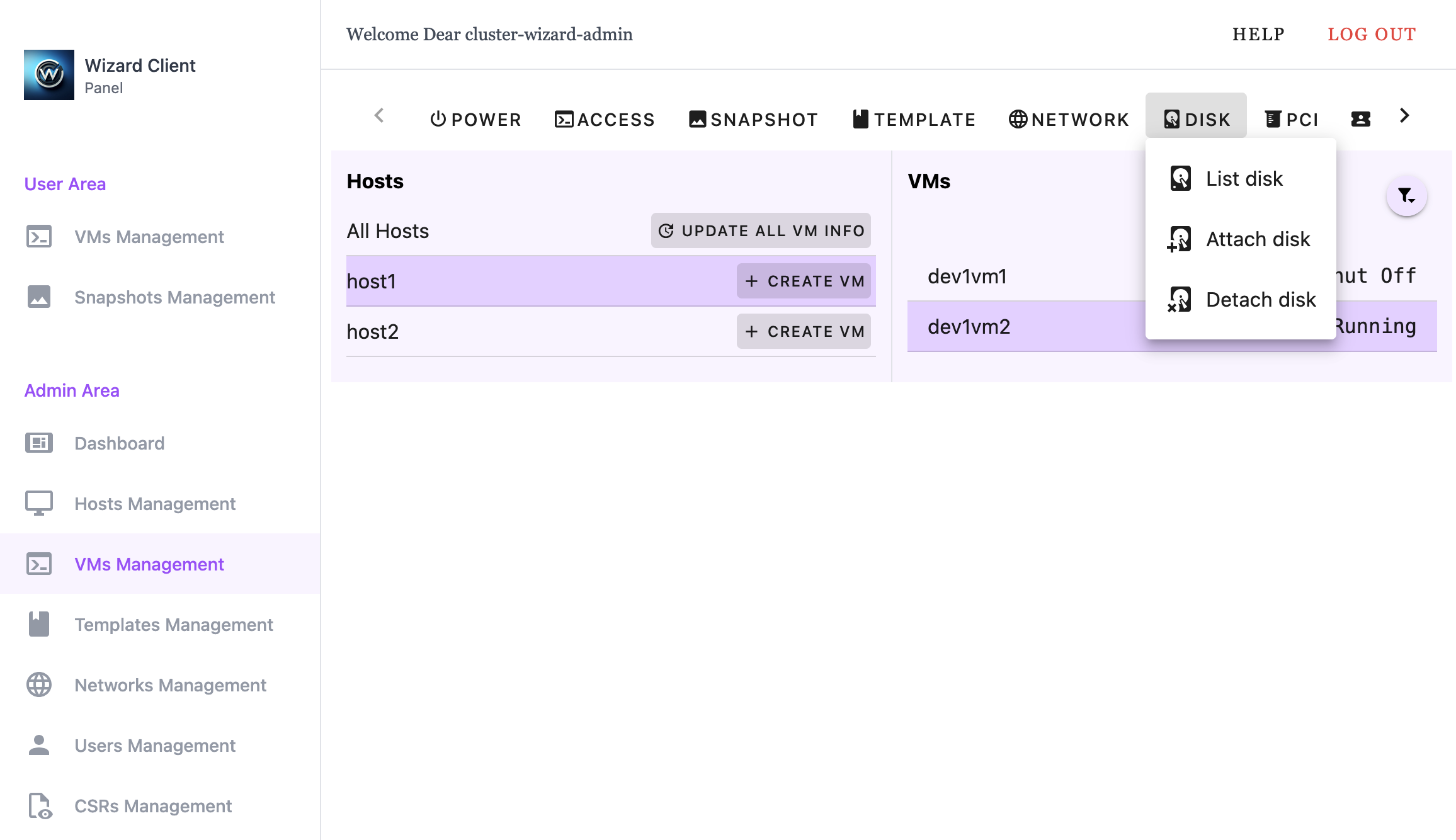The image size is (1456, 840).
Task: Choose Detach disk menu option
Action: click(1260, 300)
